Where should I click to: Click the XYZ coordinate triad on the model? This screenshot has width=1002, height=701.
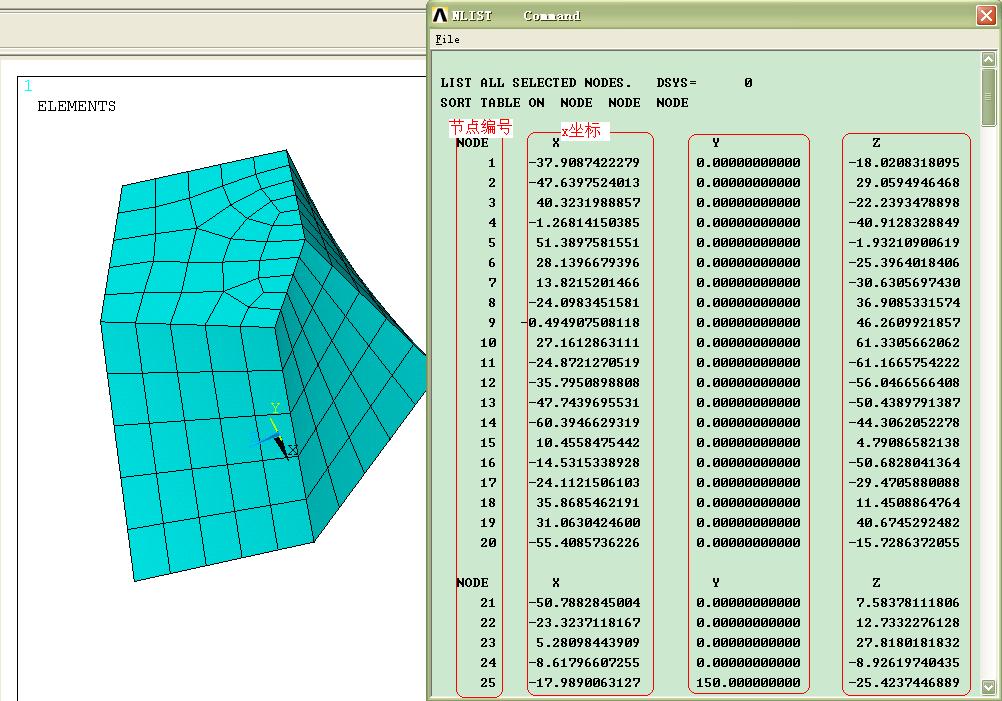coord(280,437)
